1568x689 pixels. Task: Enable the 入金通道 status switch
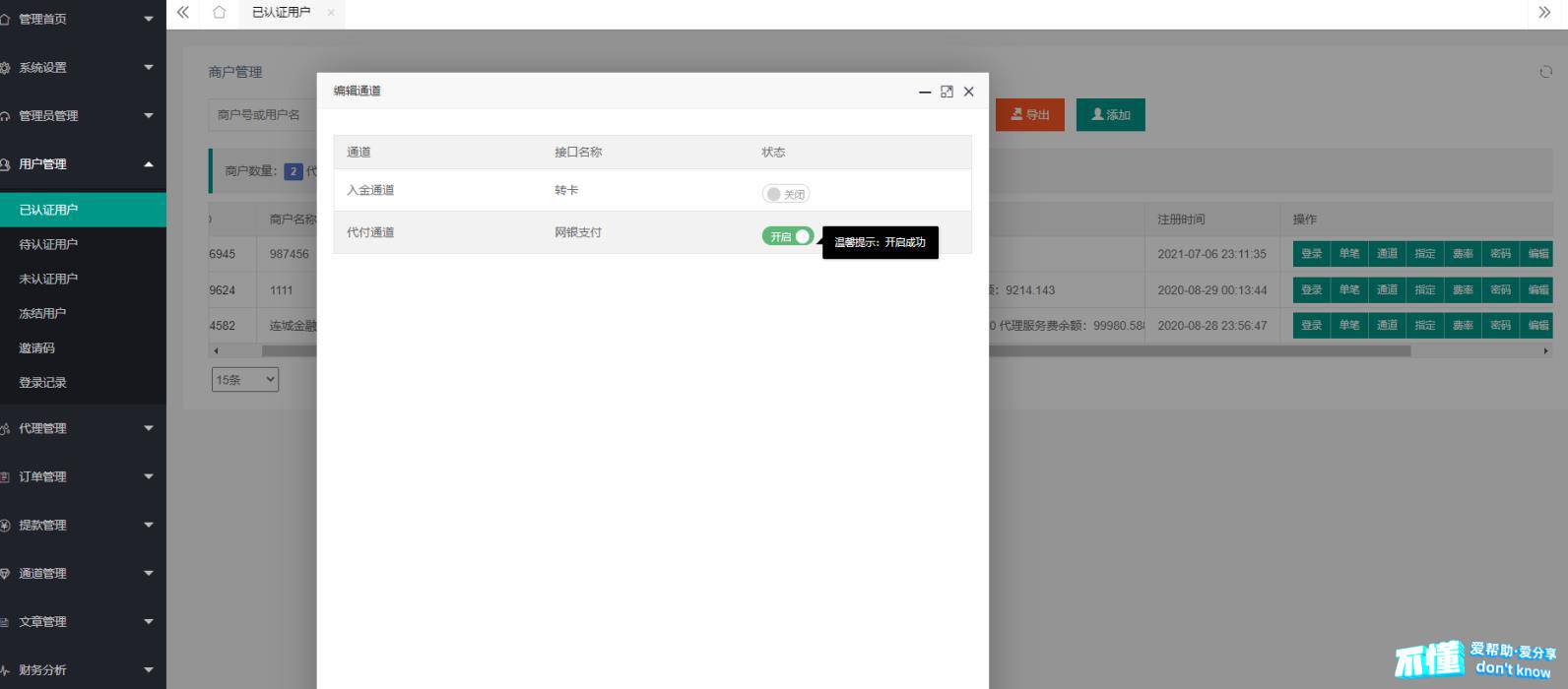(x=786, y=194)
